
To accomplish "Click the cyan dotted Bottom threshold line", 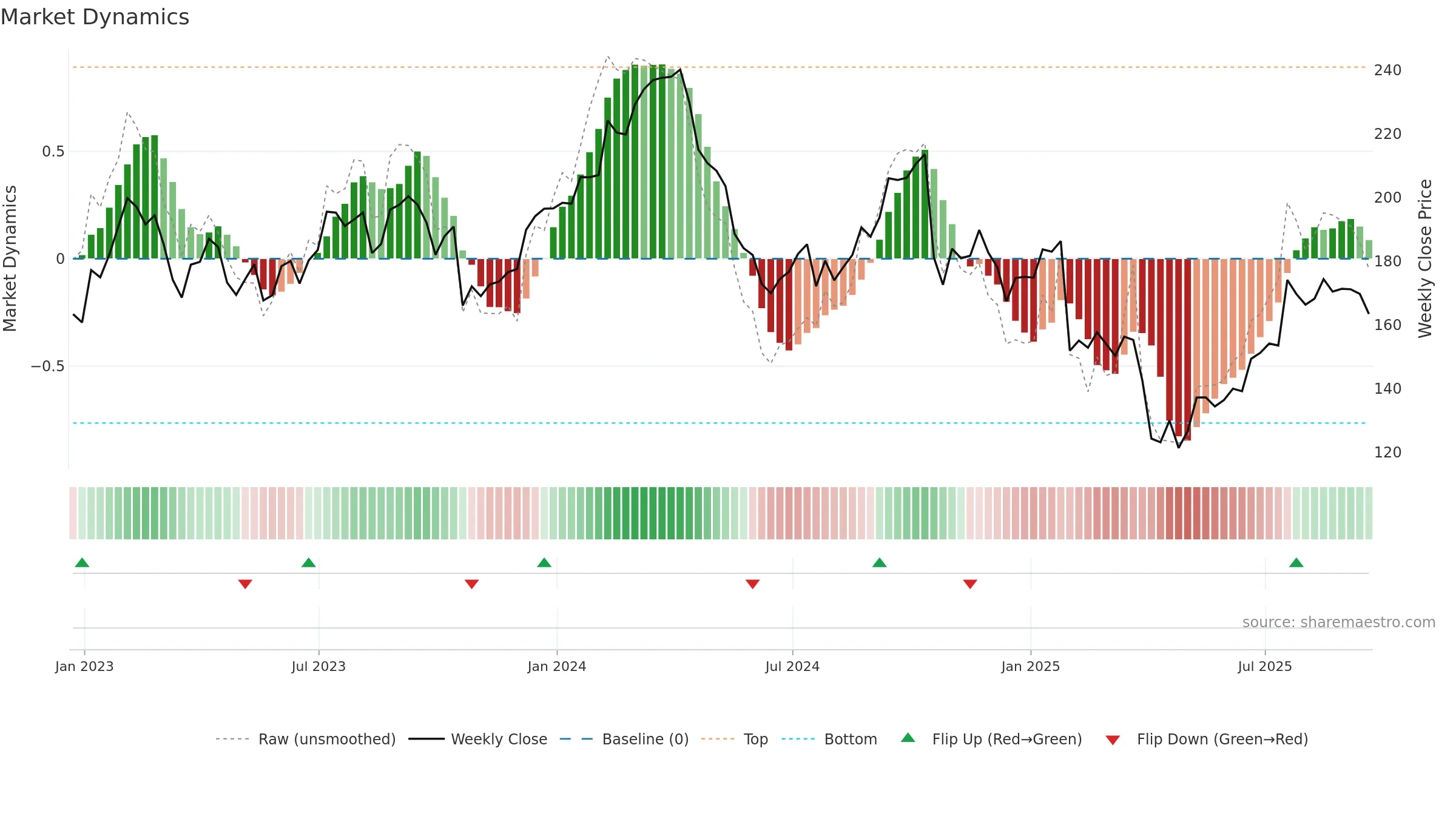I will pyautogui.click(x=719, y=423).
